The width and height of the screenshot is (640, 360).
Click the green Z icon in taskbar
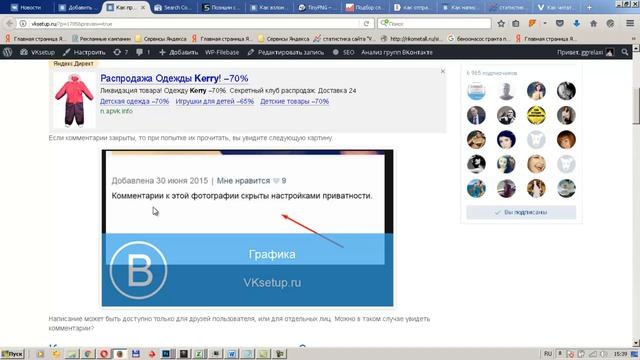199,354
